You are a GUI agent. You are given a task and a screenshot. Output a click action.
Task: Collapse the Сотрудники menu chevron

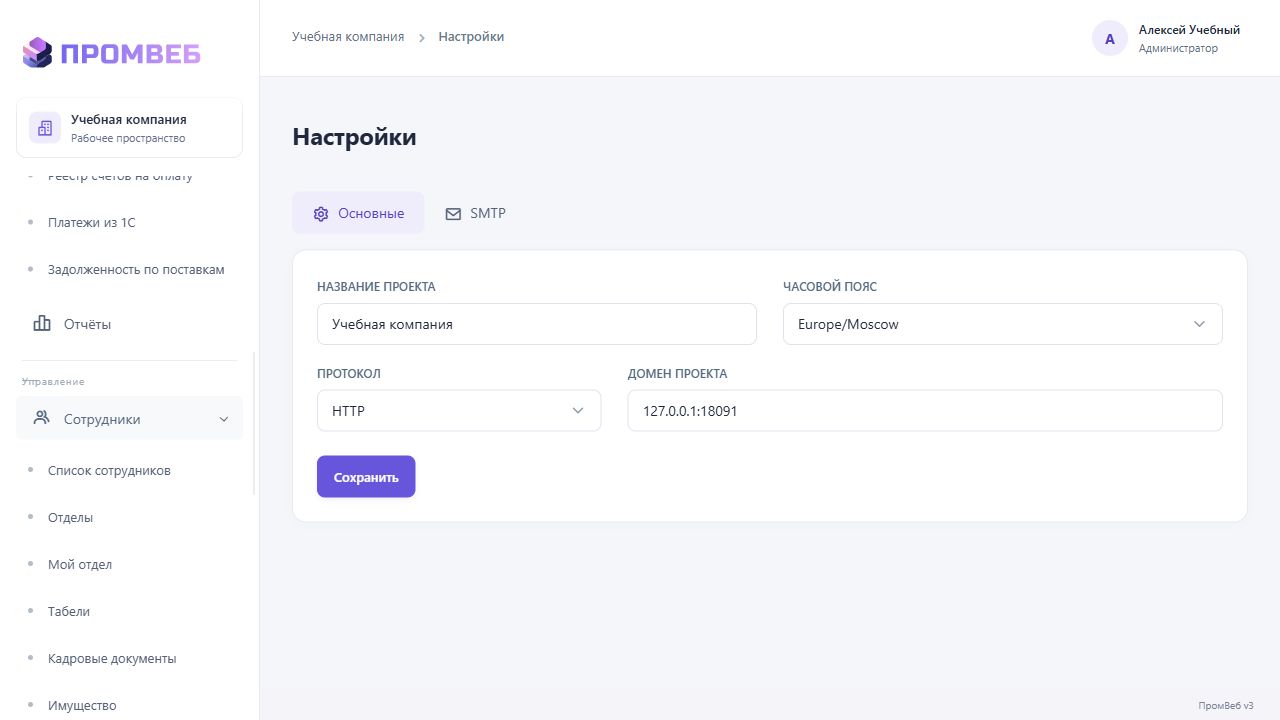coord(224,419)
